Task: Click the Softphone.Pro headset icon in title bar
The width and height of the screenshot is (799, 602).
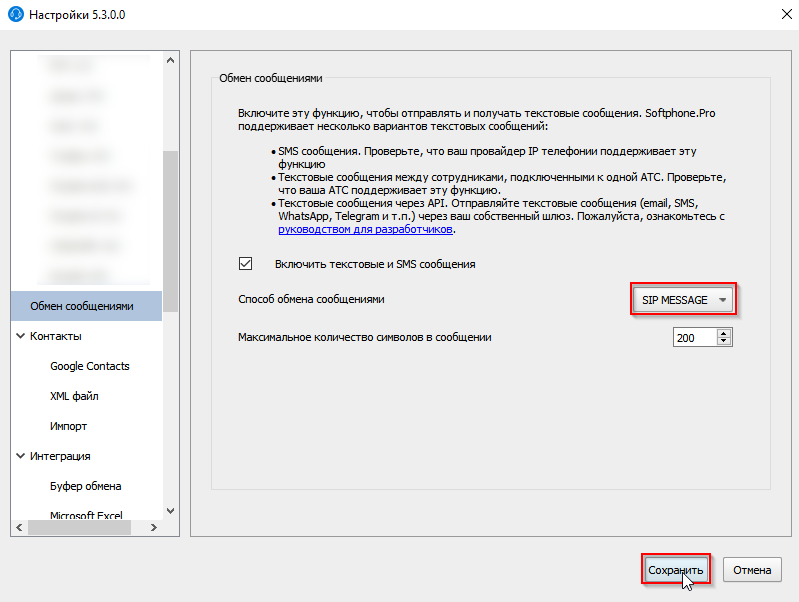Action: point(16,14)
